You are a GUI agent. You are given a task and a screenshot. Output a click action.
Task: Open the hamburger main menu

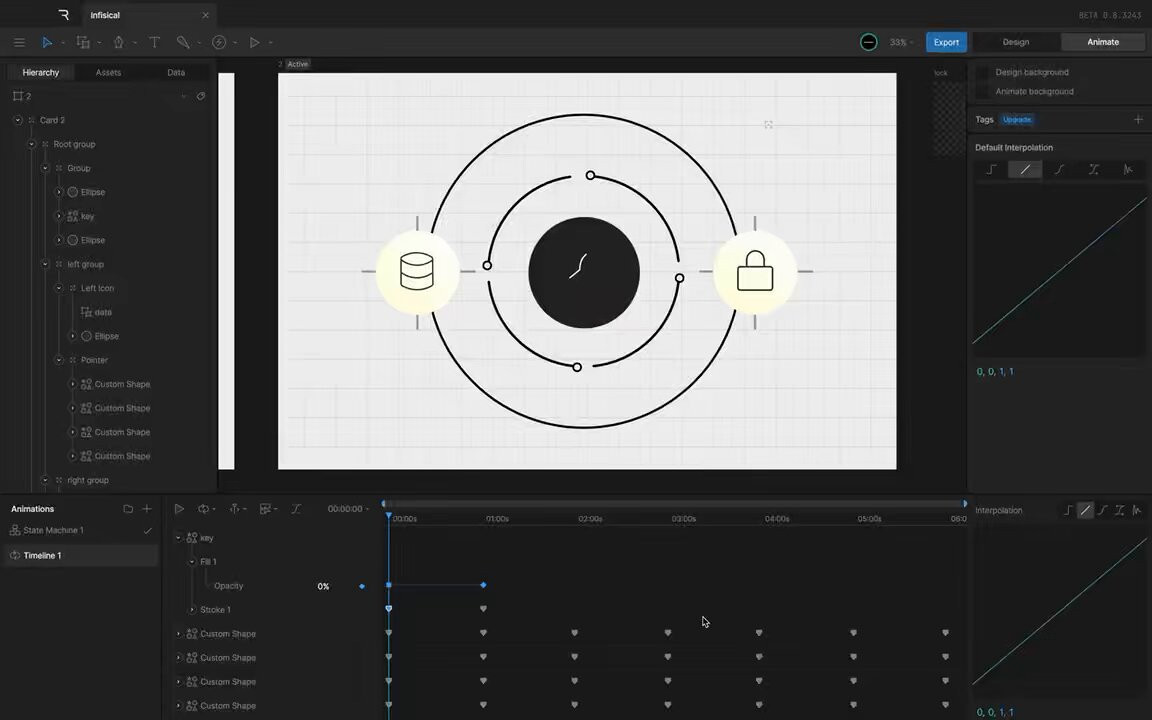click(19, 42)
